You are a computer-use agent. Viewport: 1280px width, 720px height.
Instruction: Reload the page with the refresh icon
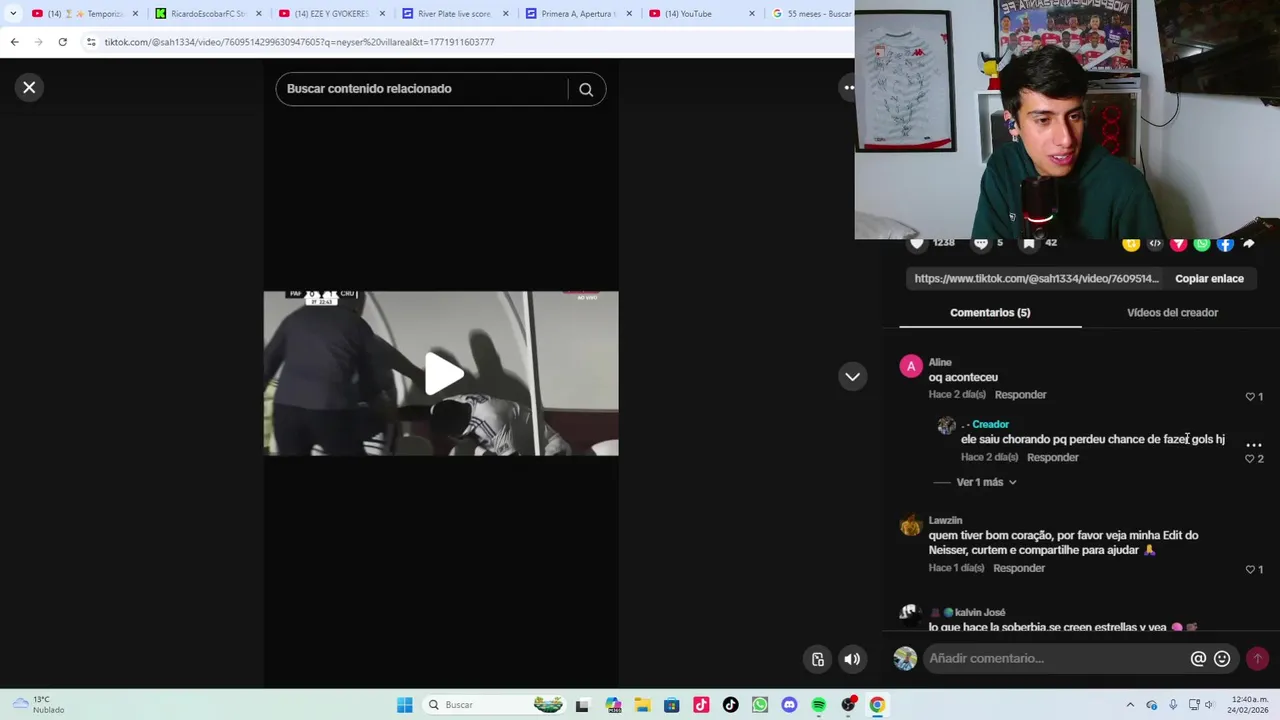point(62,42)
